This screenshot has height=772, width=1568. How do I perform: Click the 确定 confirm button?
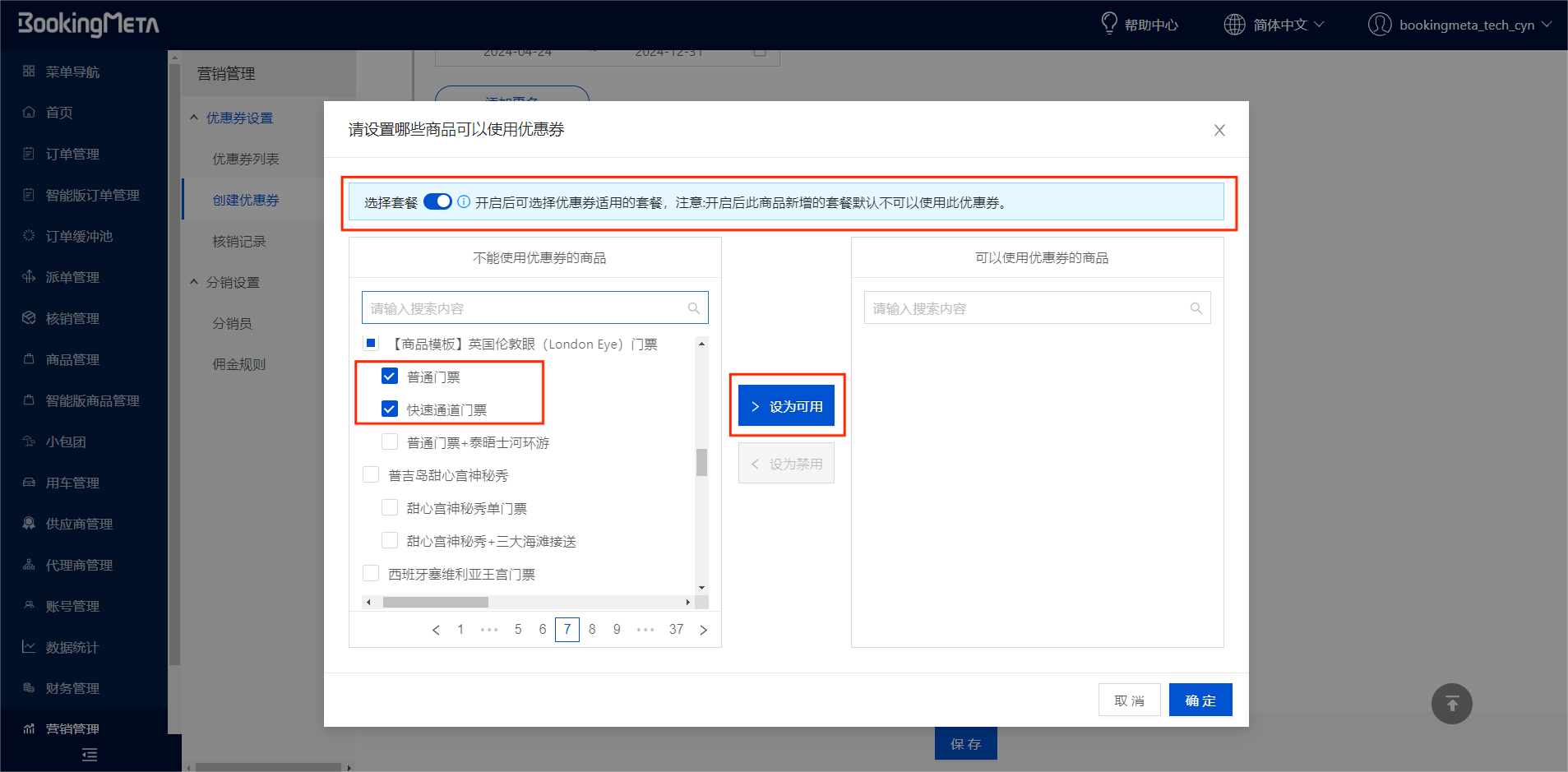pyautogui.click(x=1200, y=700)
